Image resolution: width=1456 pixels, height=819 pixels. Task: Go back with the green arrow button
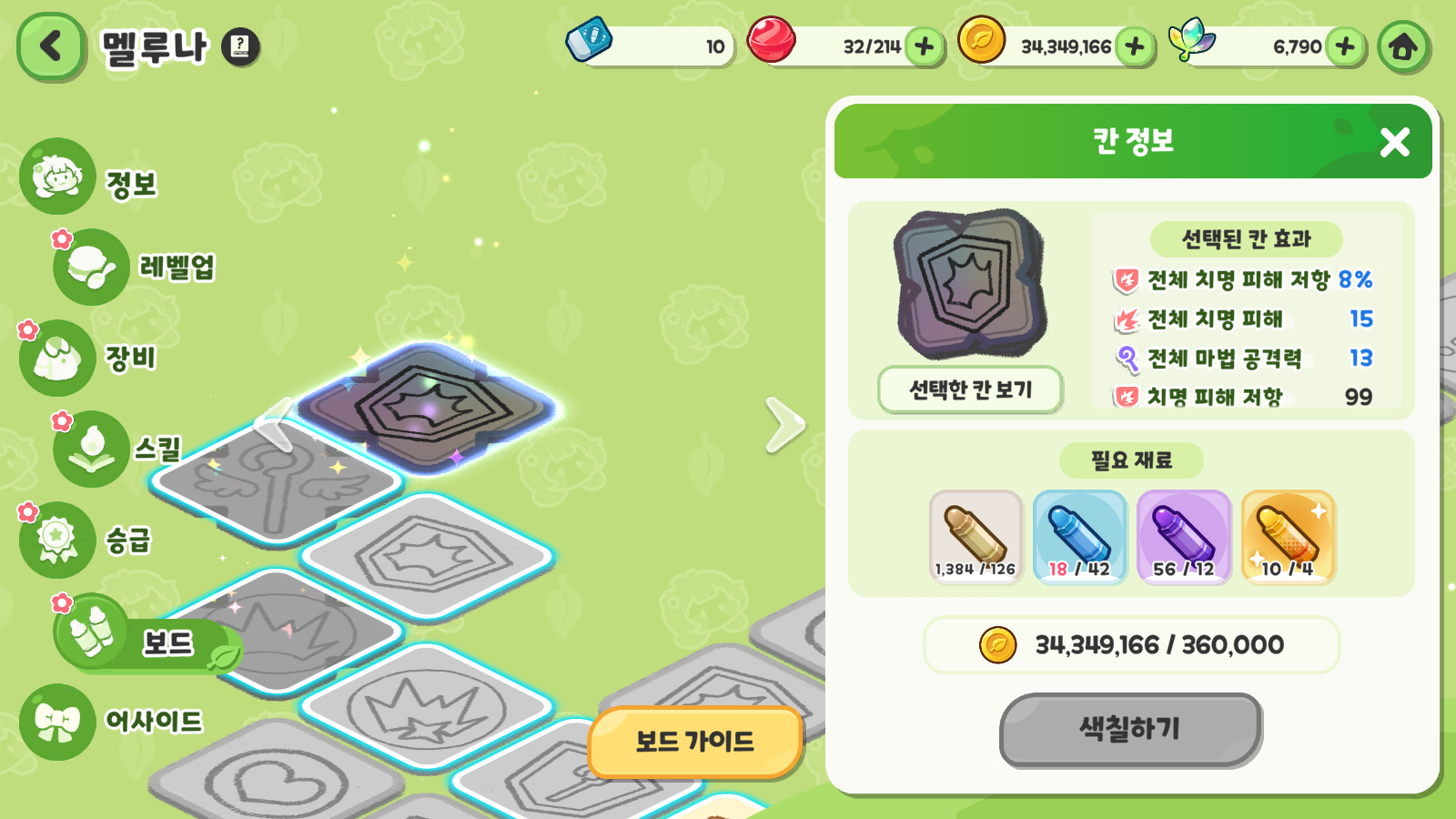(x=51, y=45)
